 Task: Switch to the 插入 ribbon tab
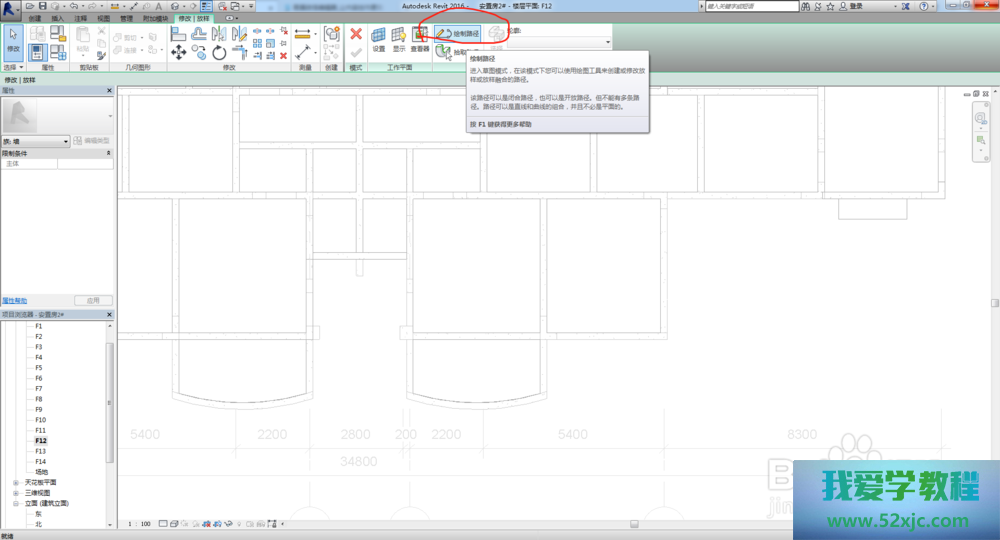pyautogui.click(x=57, y=18)
